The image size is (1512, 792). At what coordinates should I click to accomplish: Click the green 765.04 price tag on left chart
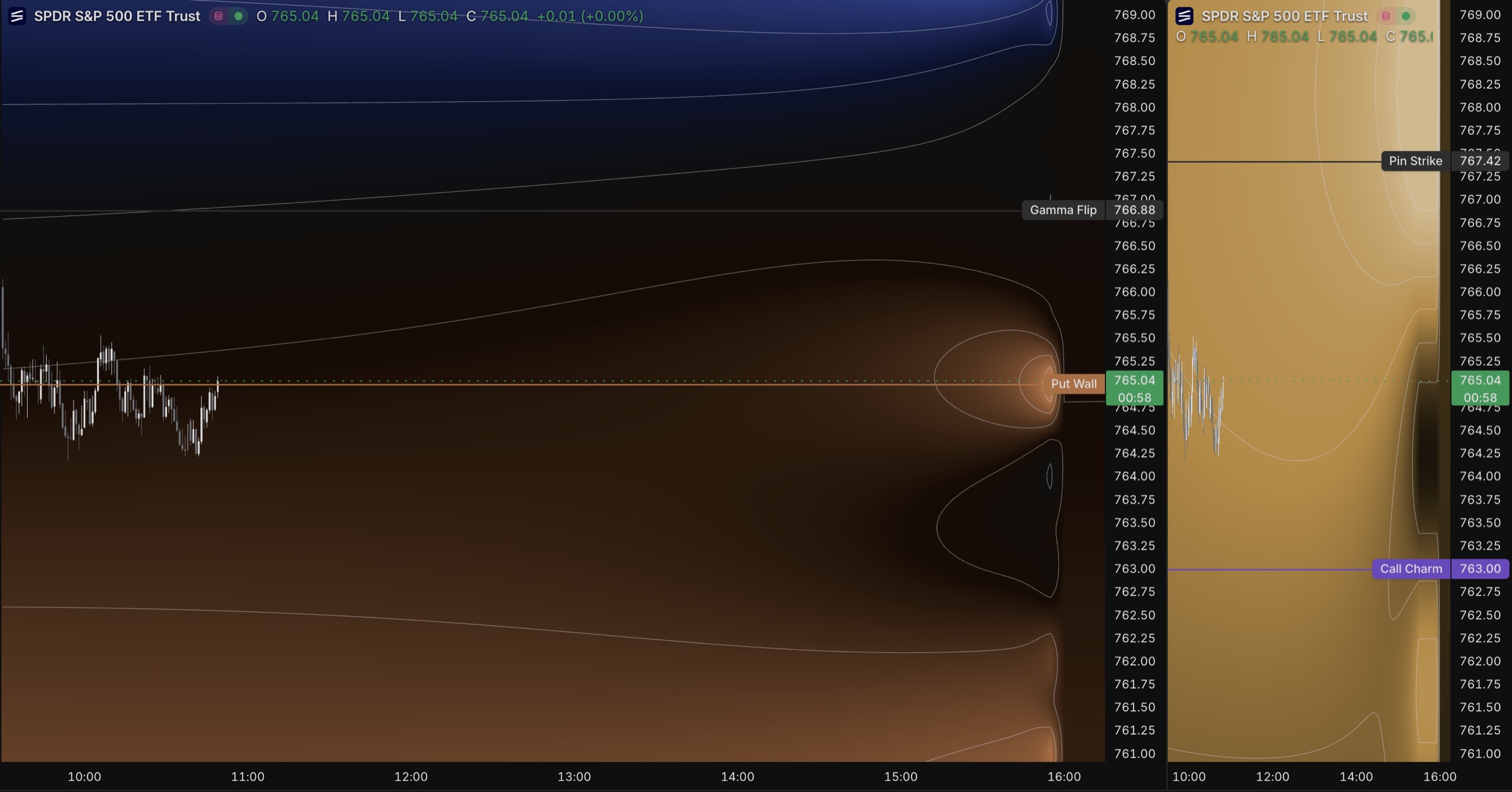(1135, 388)
